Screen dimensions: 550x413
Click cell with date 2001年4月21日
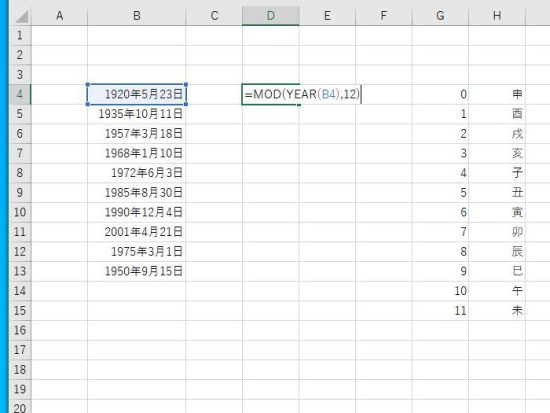(x=136, y=232)
